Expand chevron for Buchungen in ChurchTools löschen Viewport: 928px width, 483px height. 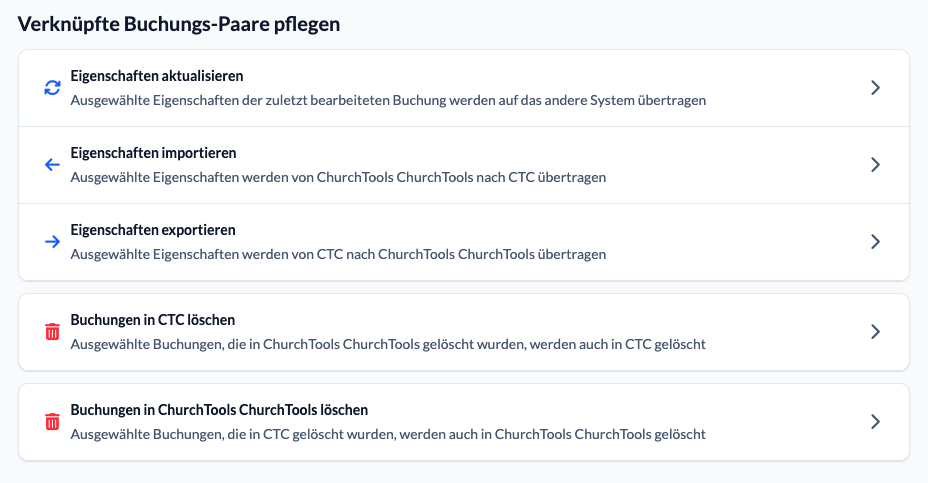point(875,421)
